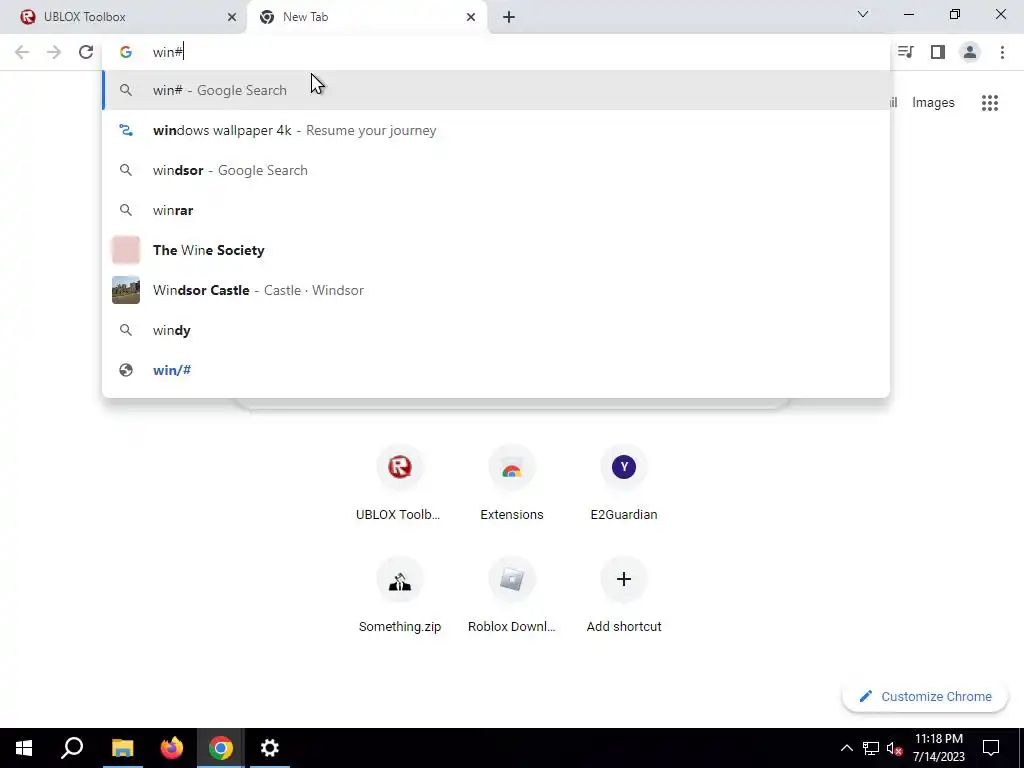Open the clock showing 11:18 PM
Image resolution: width=1024 pixels, height=768 pixels.
(x=939, y=748)
